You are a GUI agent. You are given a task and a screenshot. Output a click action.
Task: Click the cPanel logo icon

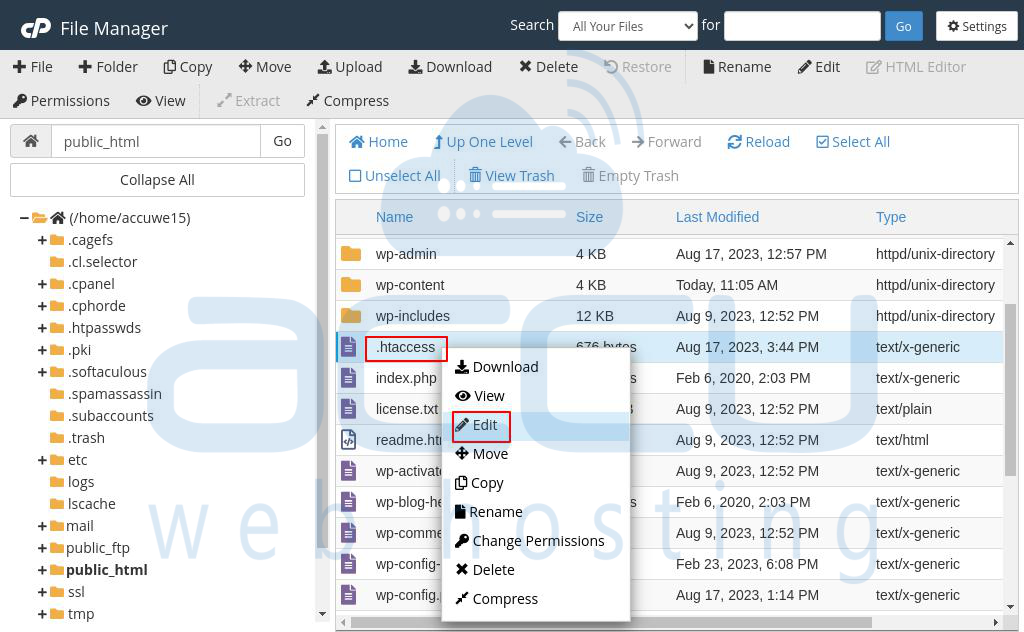(x=35, y=28)
